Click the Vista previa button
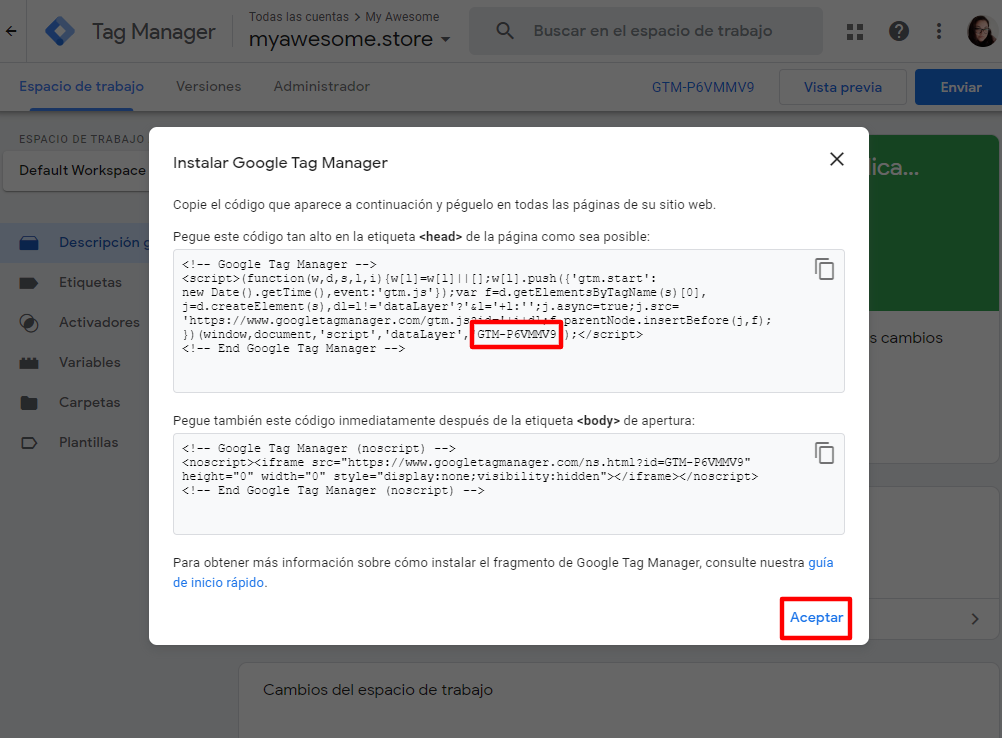 click(842, 87)
